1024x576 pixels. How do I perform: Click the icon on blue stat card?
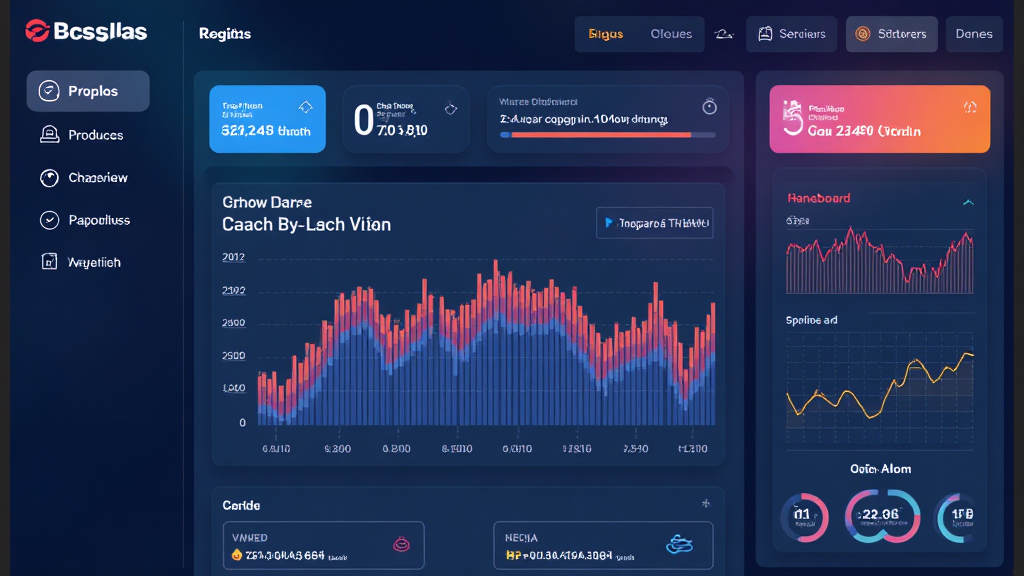click(x=306, y=106)
